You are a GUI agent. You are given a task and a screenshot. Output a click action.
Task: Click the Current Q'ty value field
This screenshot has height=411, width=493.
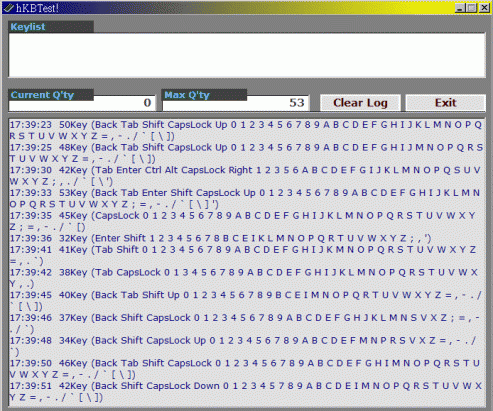pyautogui.click(x=82, y=103)
